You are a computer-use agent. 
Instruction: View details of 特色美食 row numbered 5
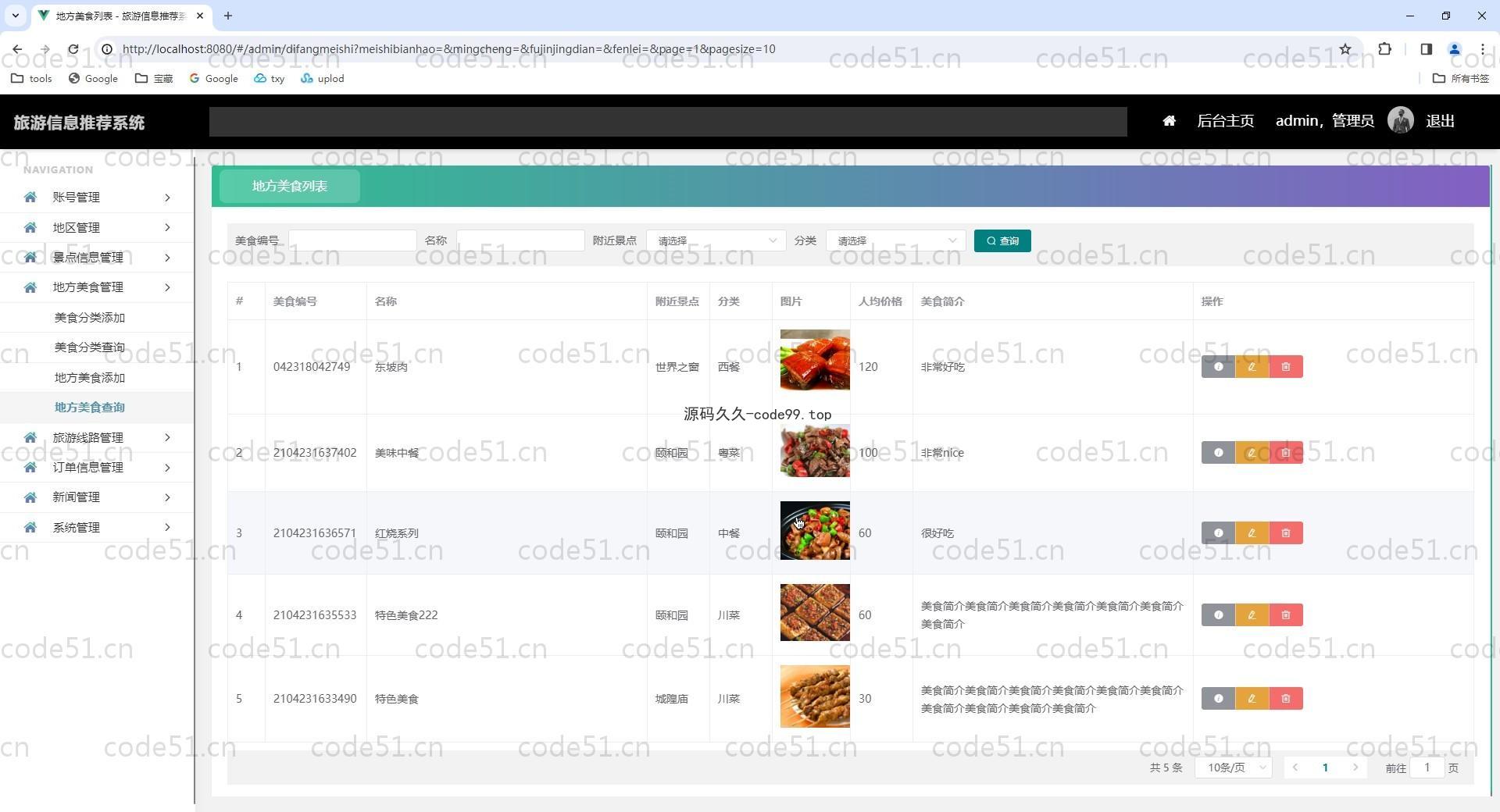pyautogui.click(x=1218, y=699)
